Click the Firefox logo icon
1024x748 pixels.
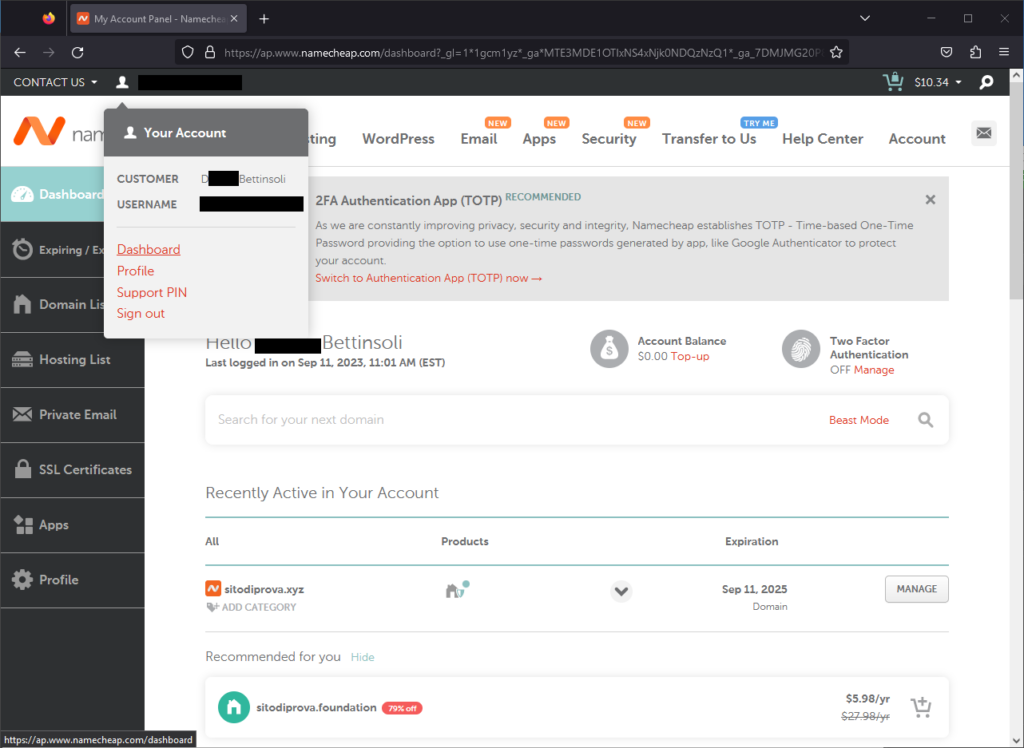(x=48, y=18)
